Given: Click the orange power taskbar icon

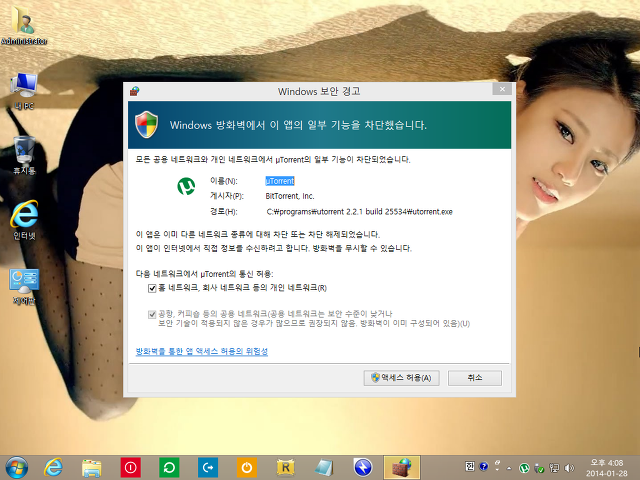Looking at the screenshot, I should coord(247,468).
